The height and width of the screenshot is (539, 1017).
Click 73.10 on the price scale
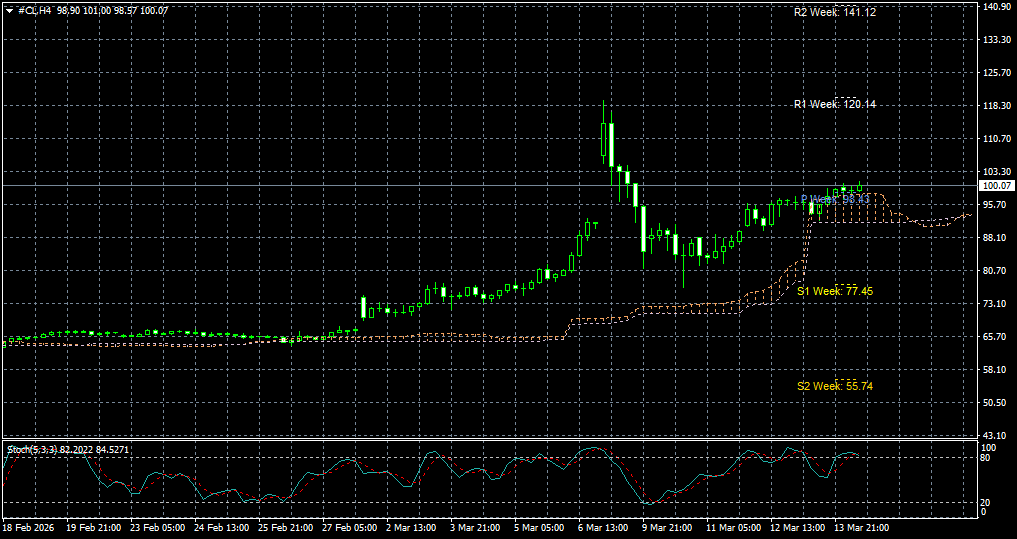pyautogui.click(x=994, y=304)
